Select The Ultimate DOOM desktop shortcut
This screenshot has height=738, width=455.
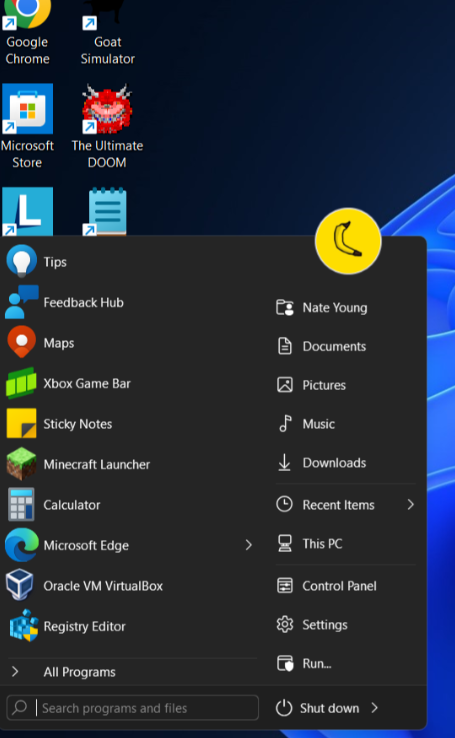107,127
